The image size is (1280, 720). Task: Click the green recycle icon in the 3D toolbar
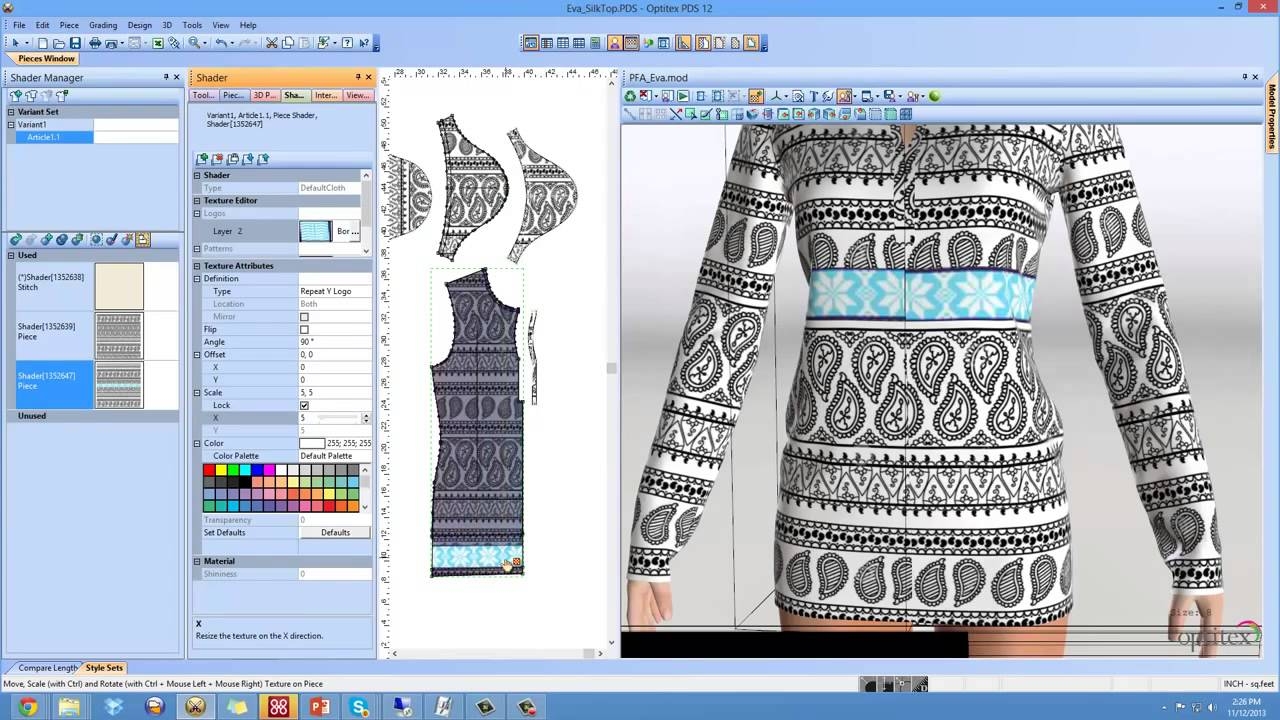(628, 96)
